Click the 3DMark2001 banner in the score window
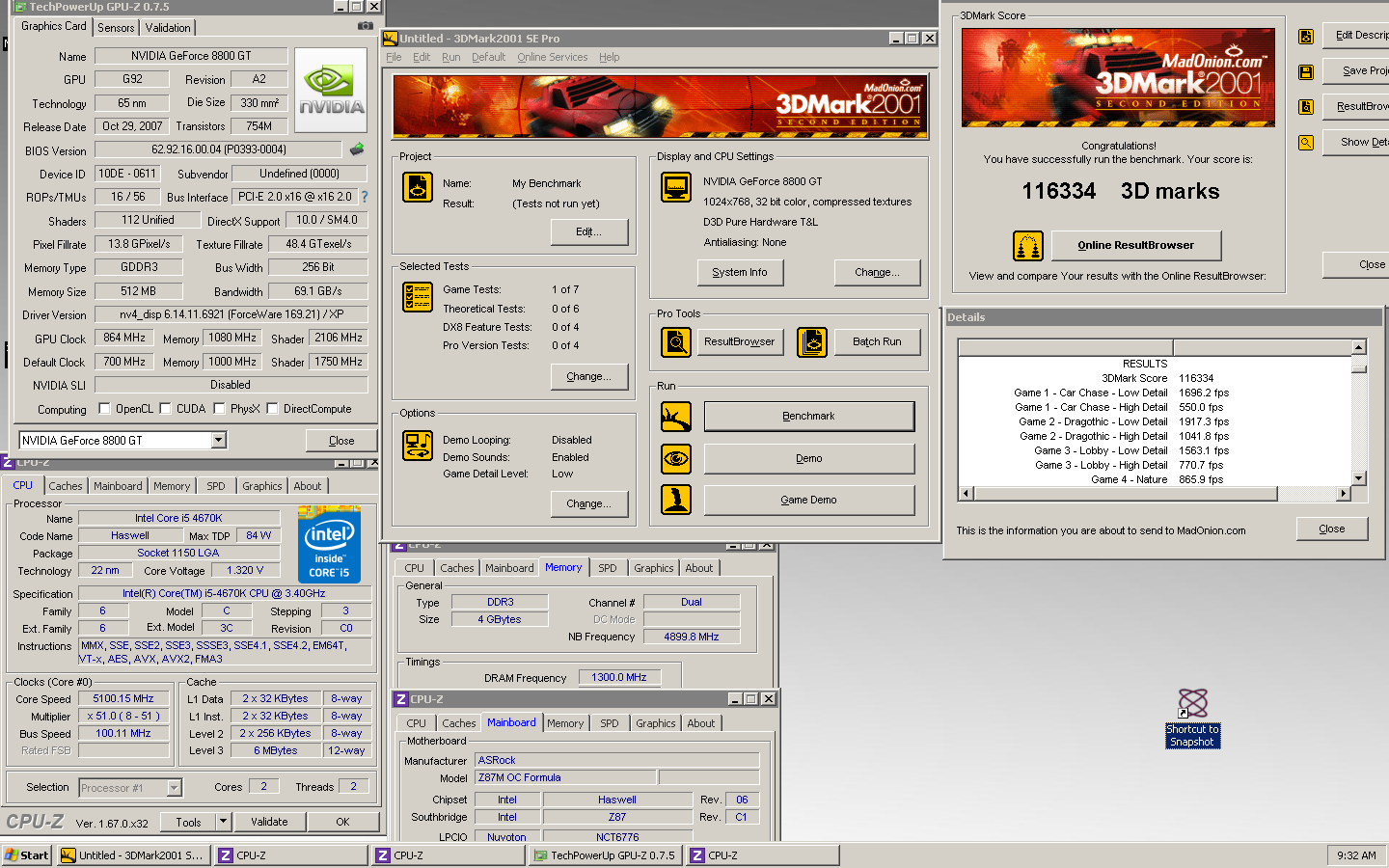Viewport: 1389px width, 868px height. (x=1118, y=77)
